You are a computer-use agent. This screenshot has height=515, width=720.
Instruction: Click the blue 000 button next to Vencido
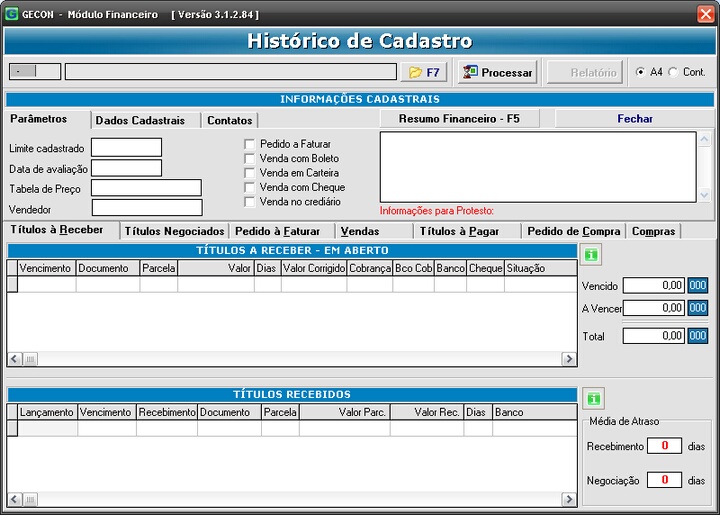pyautogui.click(x=698, y=285)
